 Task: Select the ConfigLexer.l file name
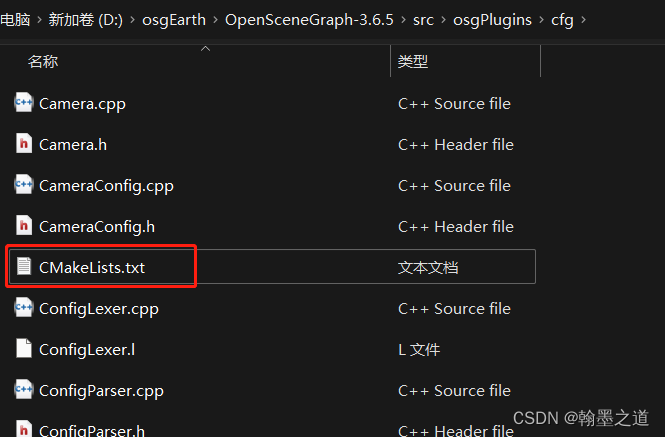[x=87, y=350]
